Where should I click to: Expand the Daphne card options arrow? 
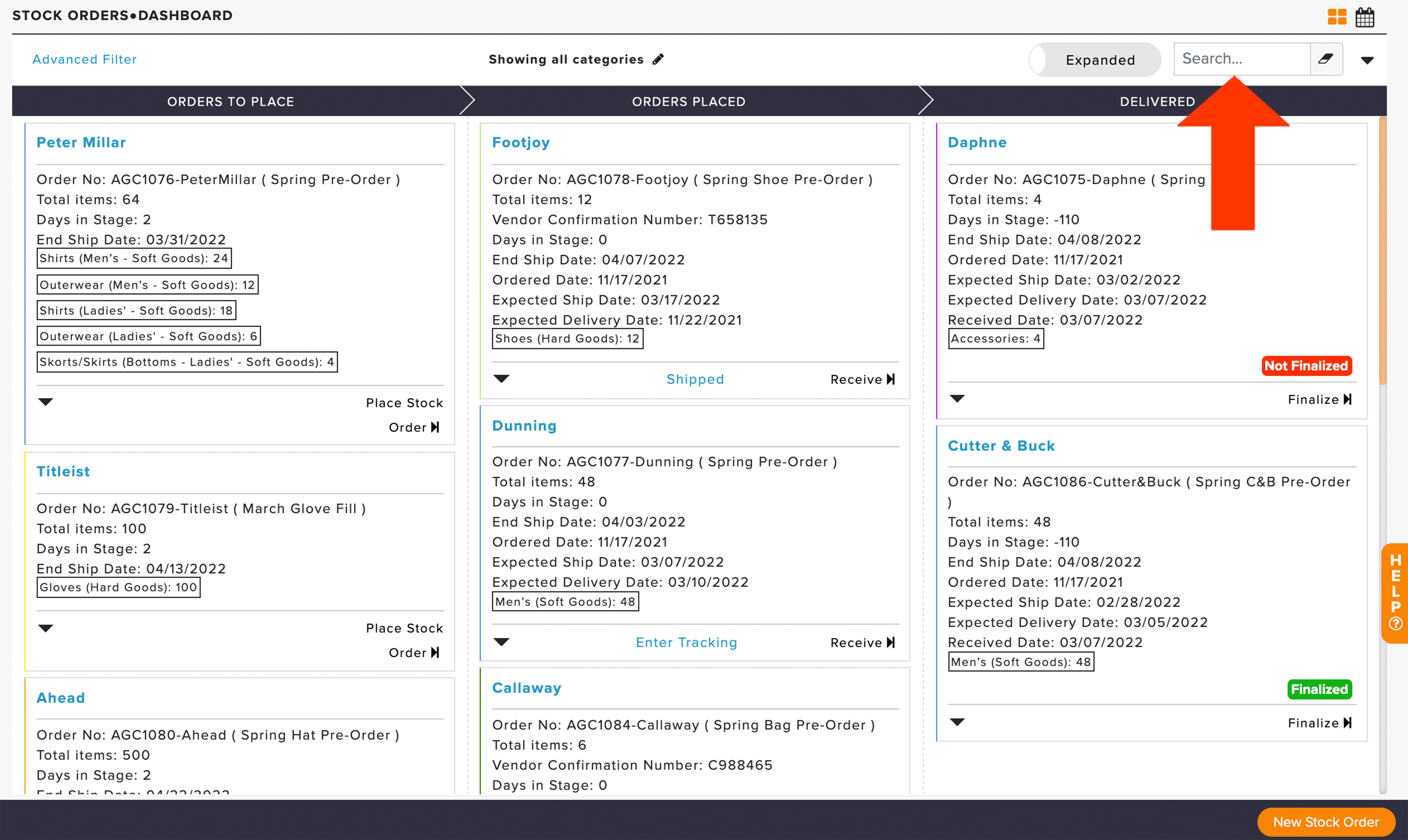click(x=957, y=398)
